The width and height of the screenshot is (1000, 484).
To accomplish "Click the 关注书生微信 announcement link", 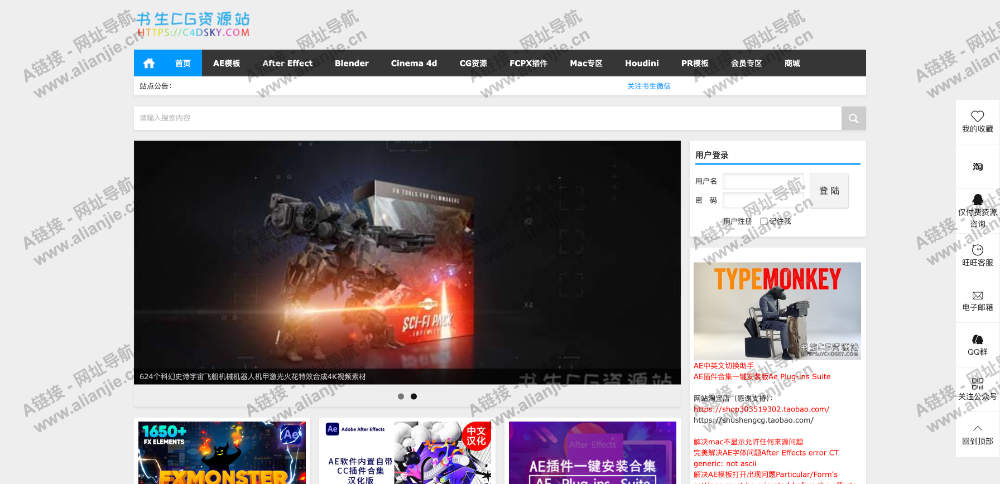I will click(x=649, y=86).
